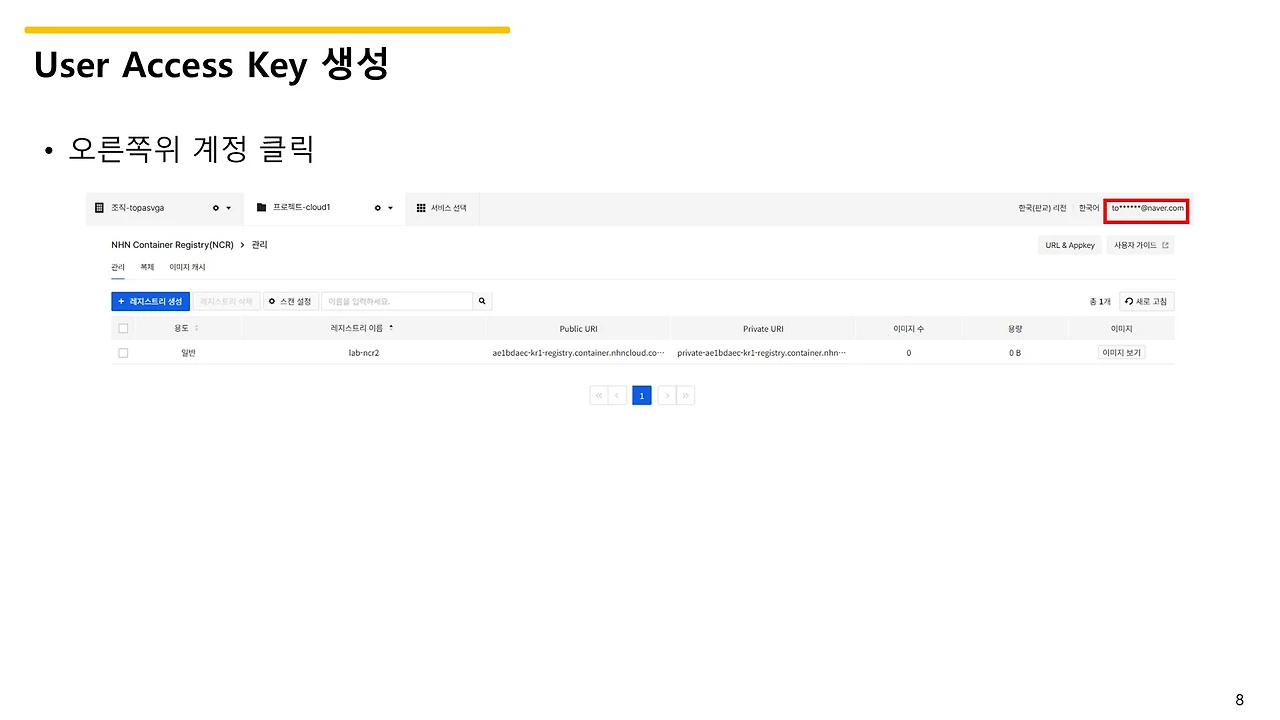
Task: Sort by the 용도 column arrows
Action: tap(196, 328)
